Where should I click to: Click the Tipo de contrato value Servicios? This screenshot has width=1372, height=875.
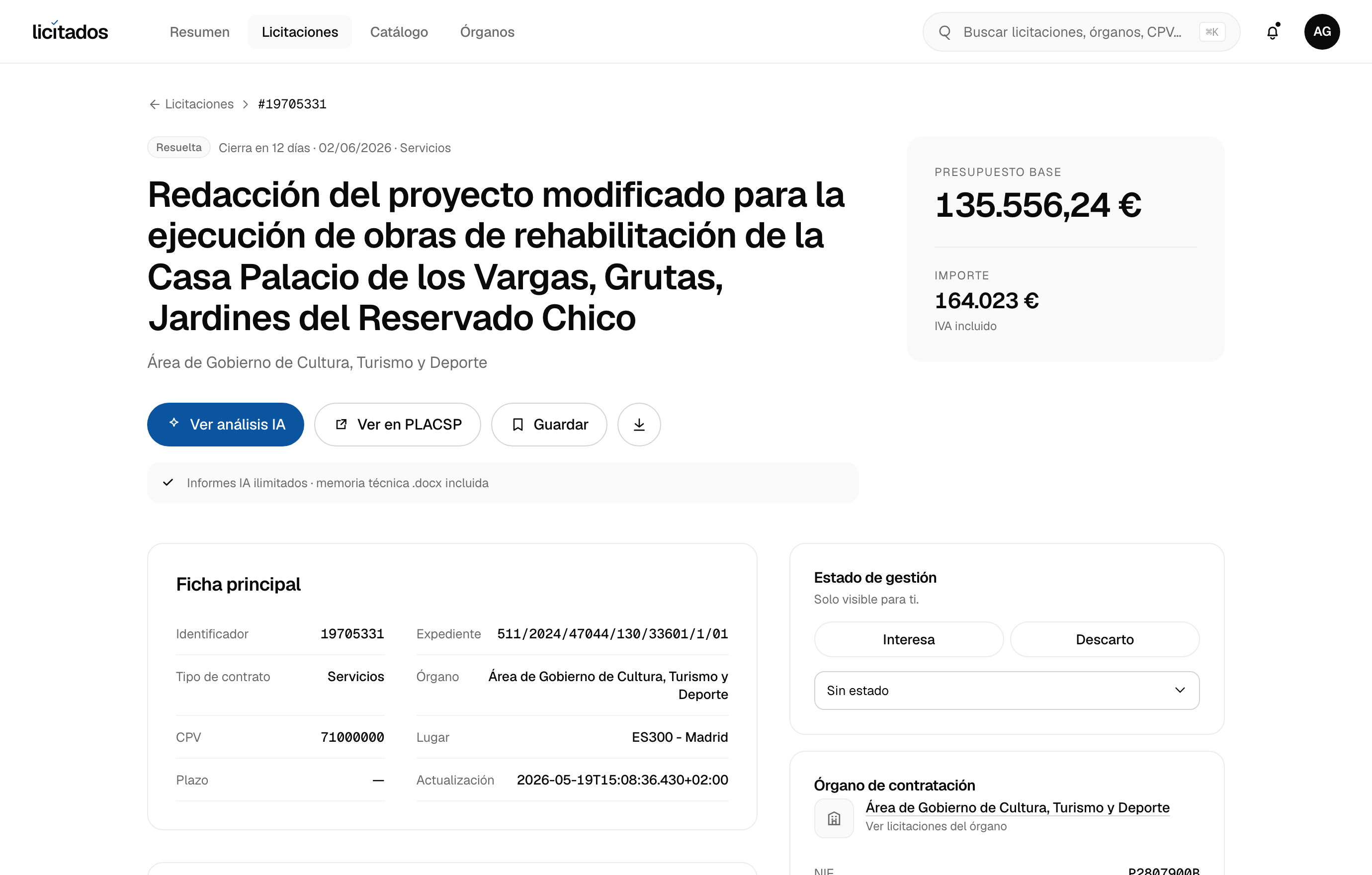[355, 677]
